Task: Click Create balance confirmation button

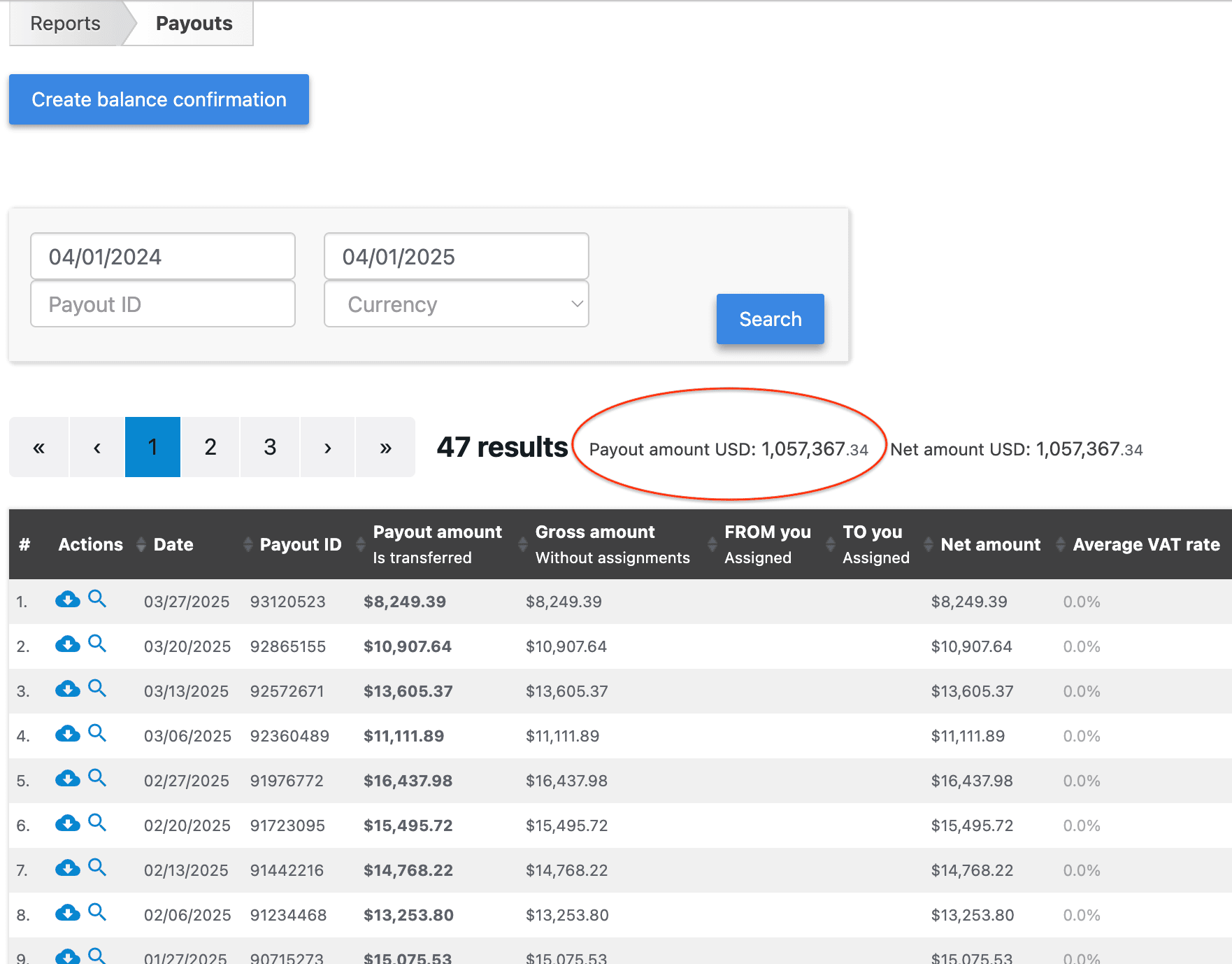Action: (x=159, y=99)
